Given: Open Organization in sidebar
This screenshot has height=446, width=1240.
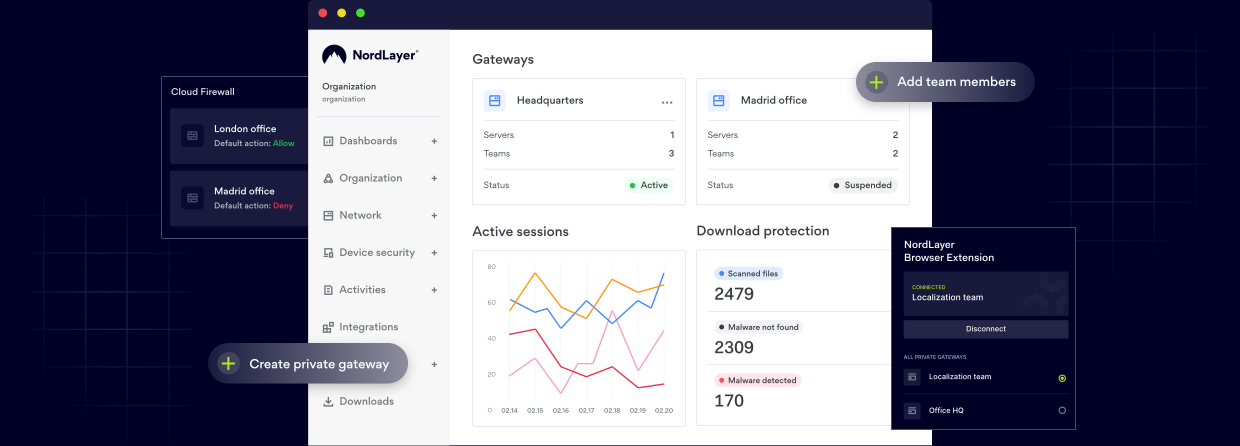Looking at the screenshot, I should [x=371, y=178].
